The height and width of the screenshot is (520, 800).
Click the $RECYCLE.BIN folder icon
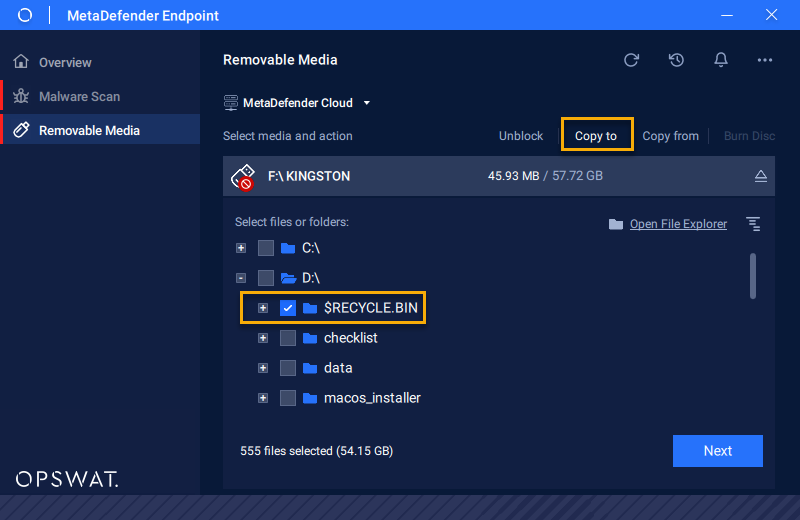click(x=310, y=308)
